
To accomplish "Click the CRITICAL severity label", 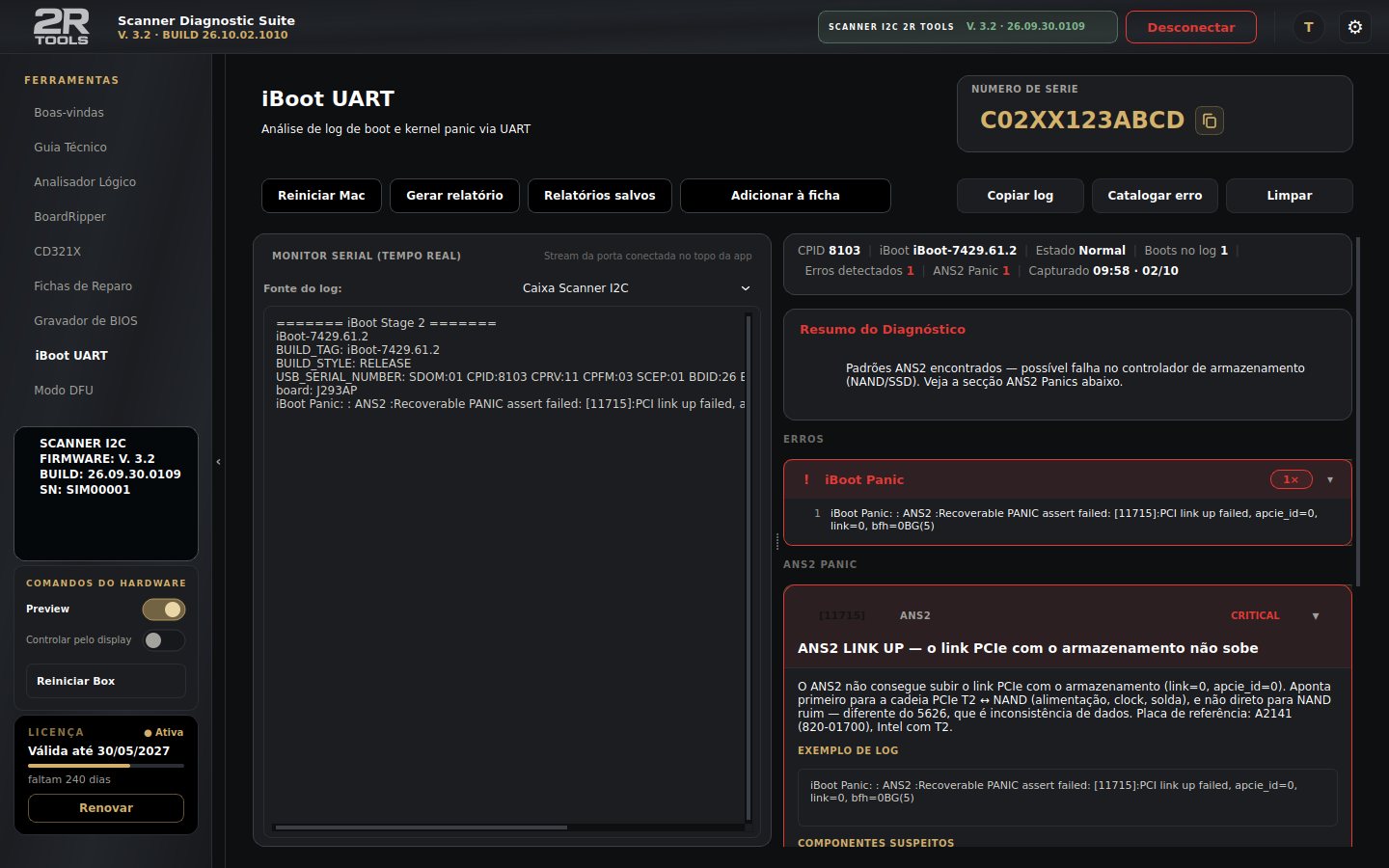I will pos(1255,615).
